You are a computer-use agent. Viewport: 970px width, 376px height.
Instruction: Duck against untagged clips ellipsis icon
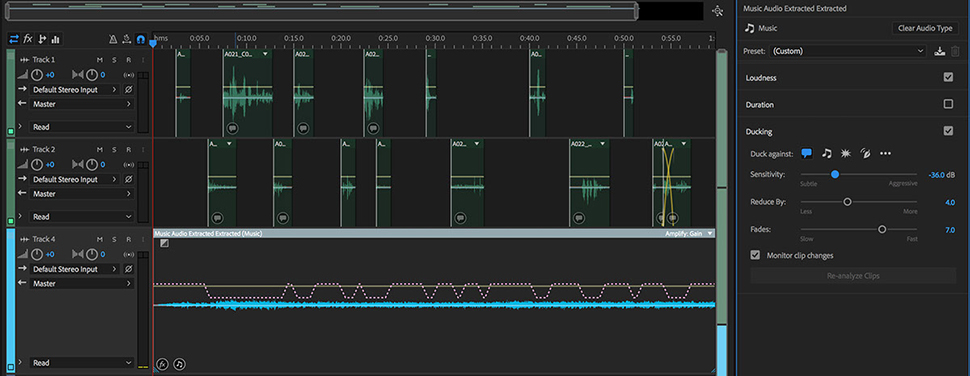885,153
